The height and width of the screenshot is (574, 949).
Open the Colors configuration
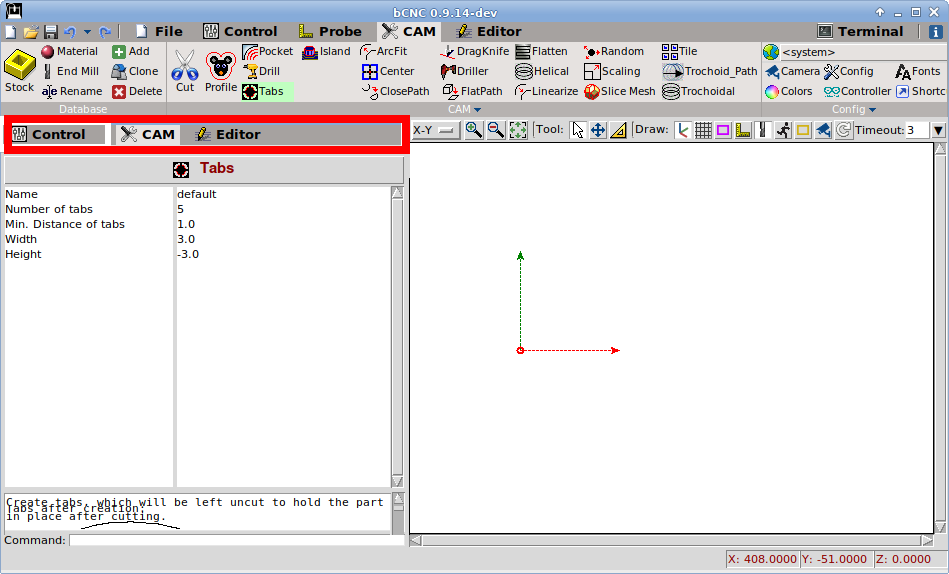point(788,91)
